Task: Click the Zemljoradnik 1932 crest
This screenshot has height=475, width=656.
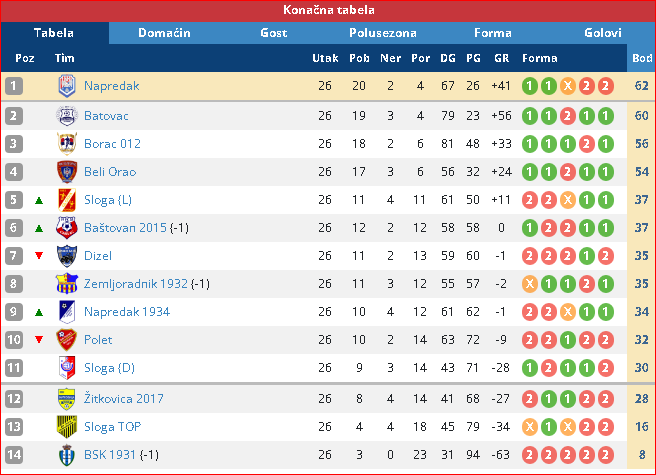Action: pos(67,284)
